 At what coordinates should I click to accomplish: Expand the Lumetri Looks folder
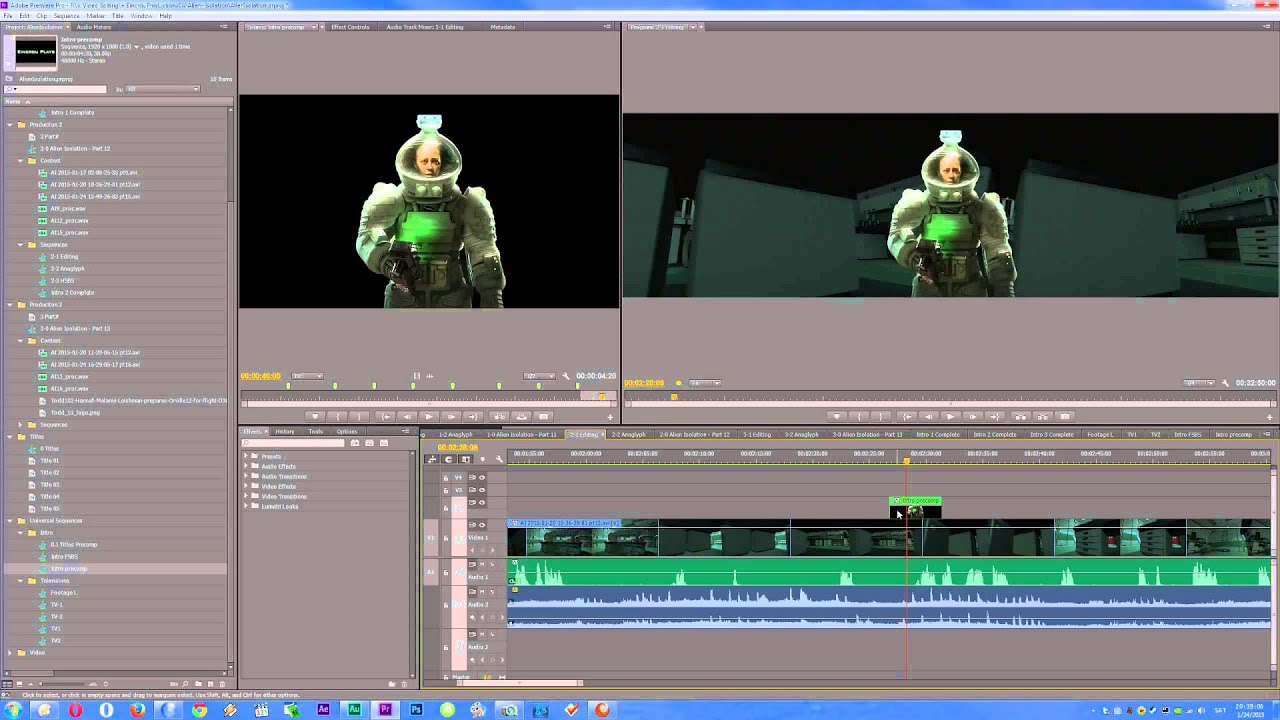[245, 507]
